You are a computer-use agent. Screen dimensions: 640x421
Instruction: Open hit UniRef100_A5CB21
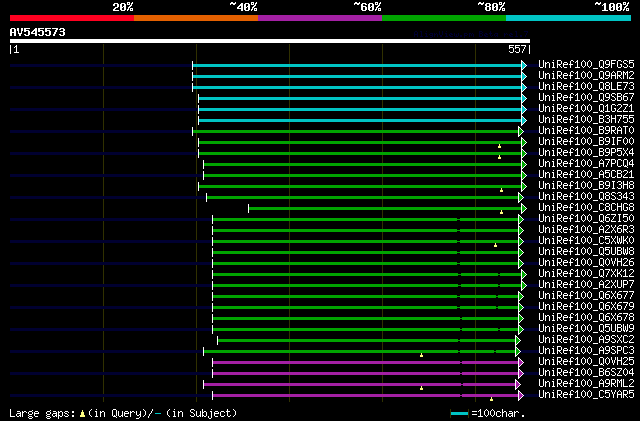point(586,175)
